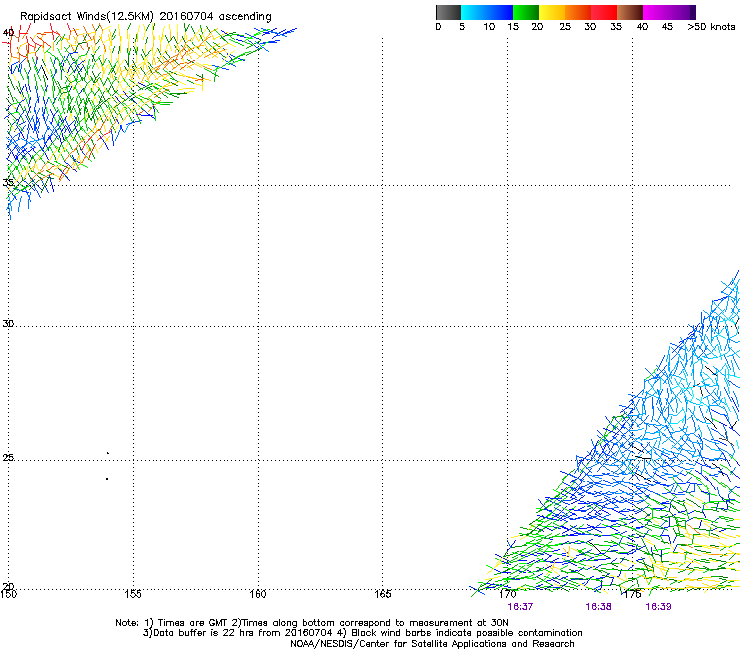The image size is (740, 650).
Task: Click the longitude label 160
Action: click(258, 594)
